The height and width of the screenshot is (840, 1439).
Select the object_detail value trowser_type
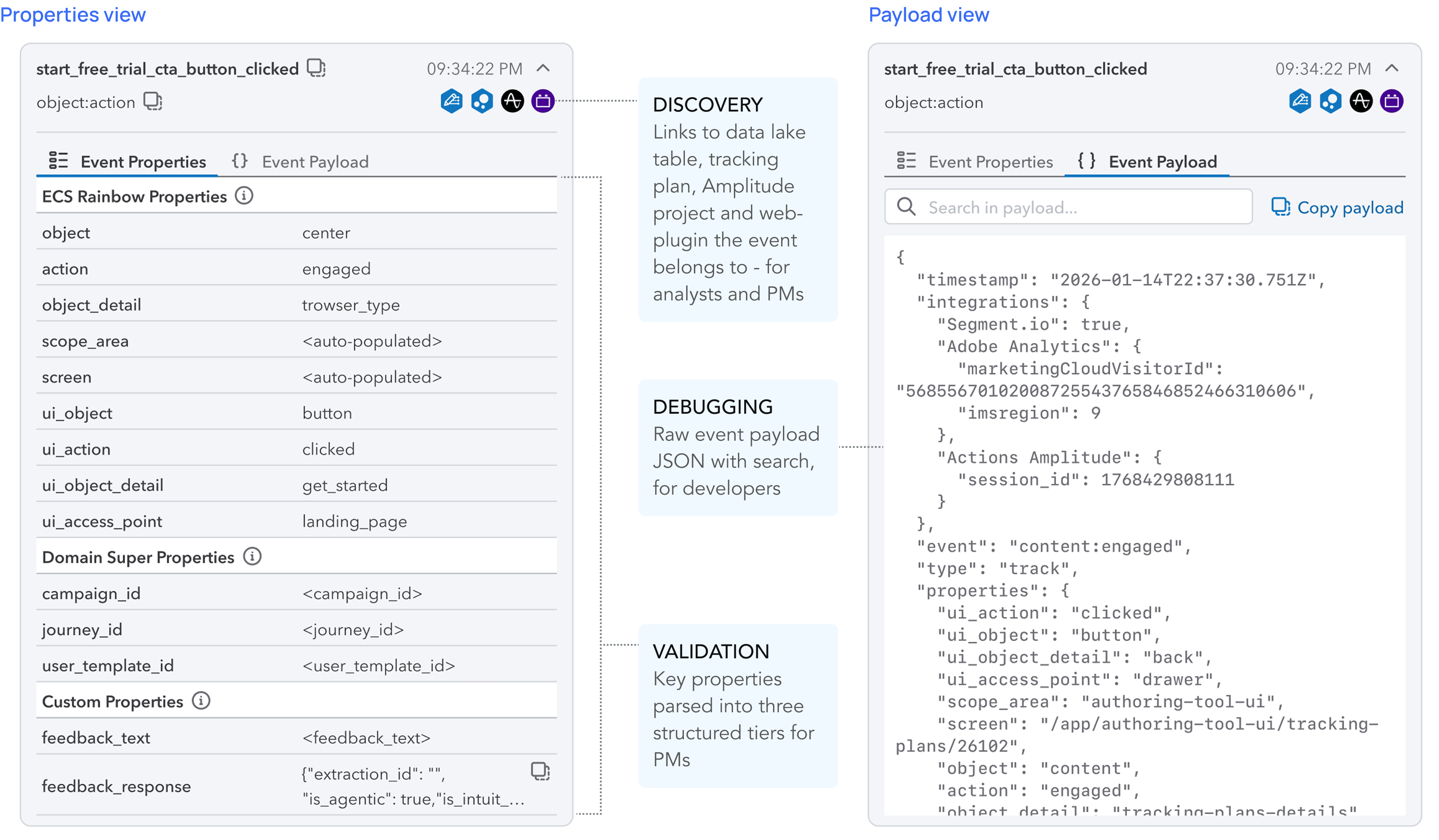click(x=351, y=305)
